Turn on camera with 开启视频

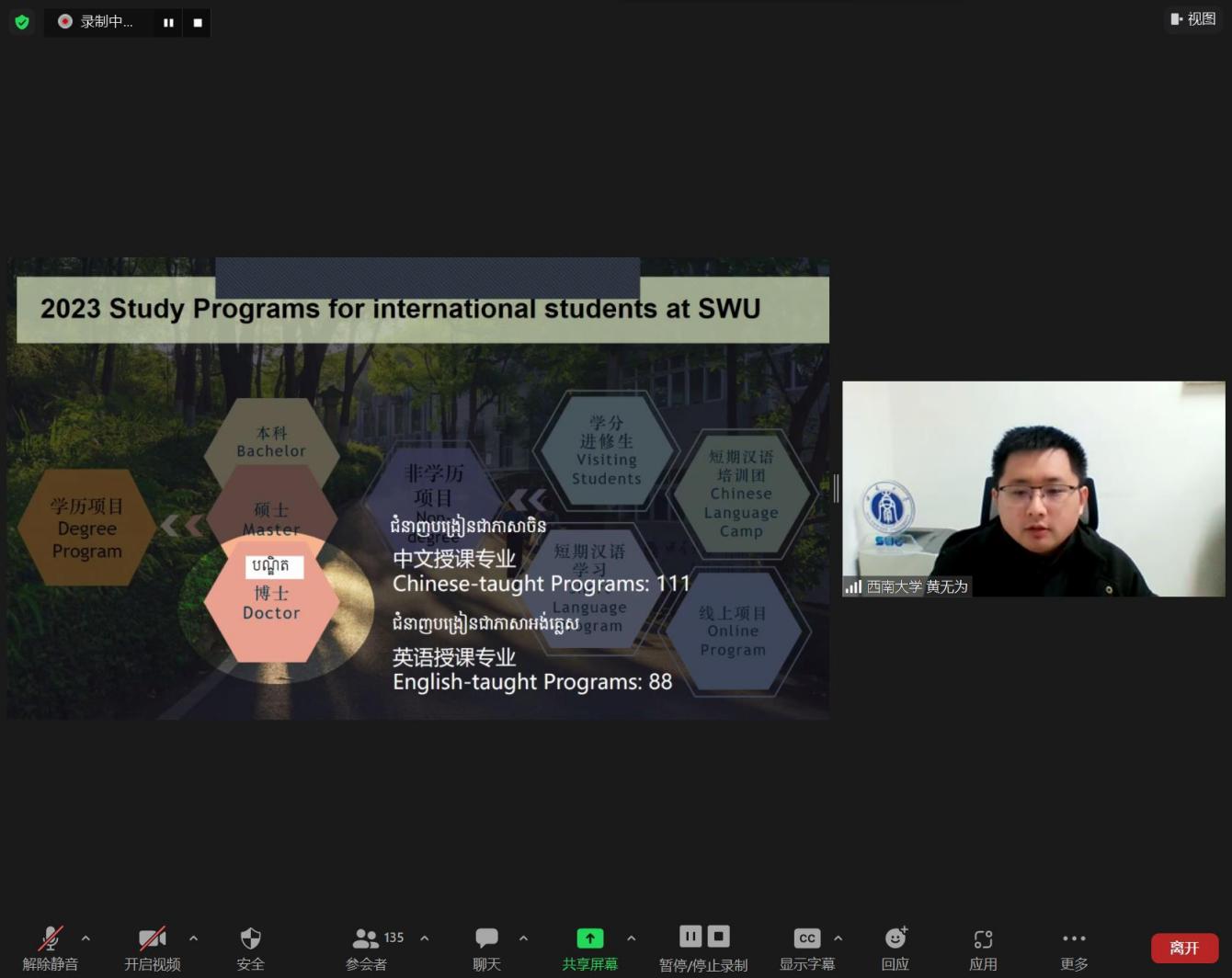[153, 948]
